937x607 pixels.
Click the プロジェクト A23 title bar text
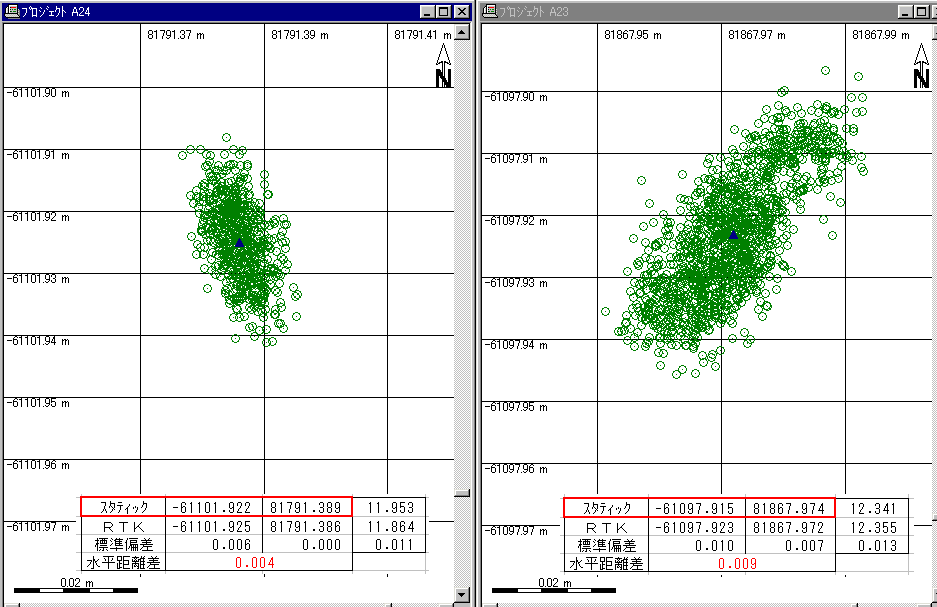pos(534,11)
